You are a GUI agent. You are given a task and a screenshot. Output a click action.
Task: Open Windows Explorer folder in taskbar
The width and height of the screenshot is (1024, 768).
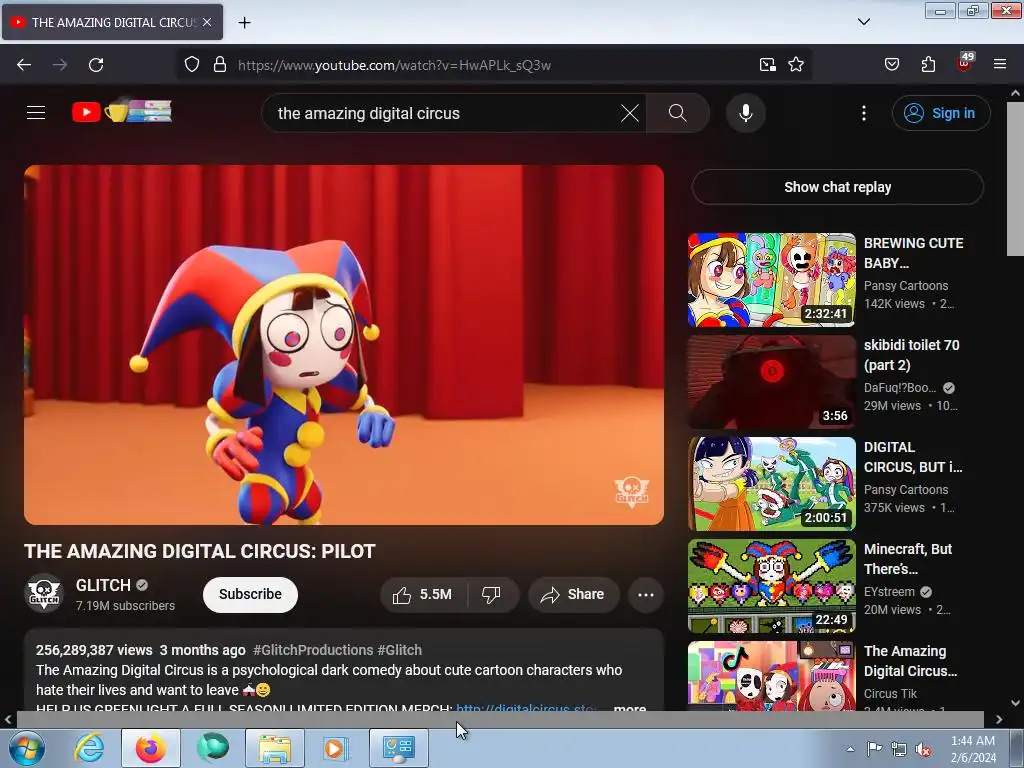(275, 748)
